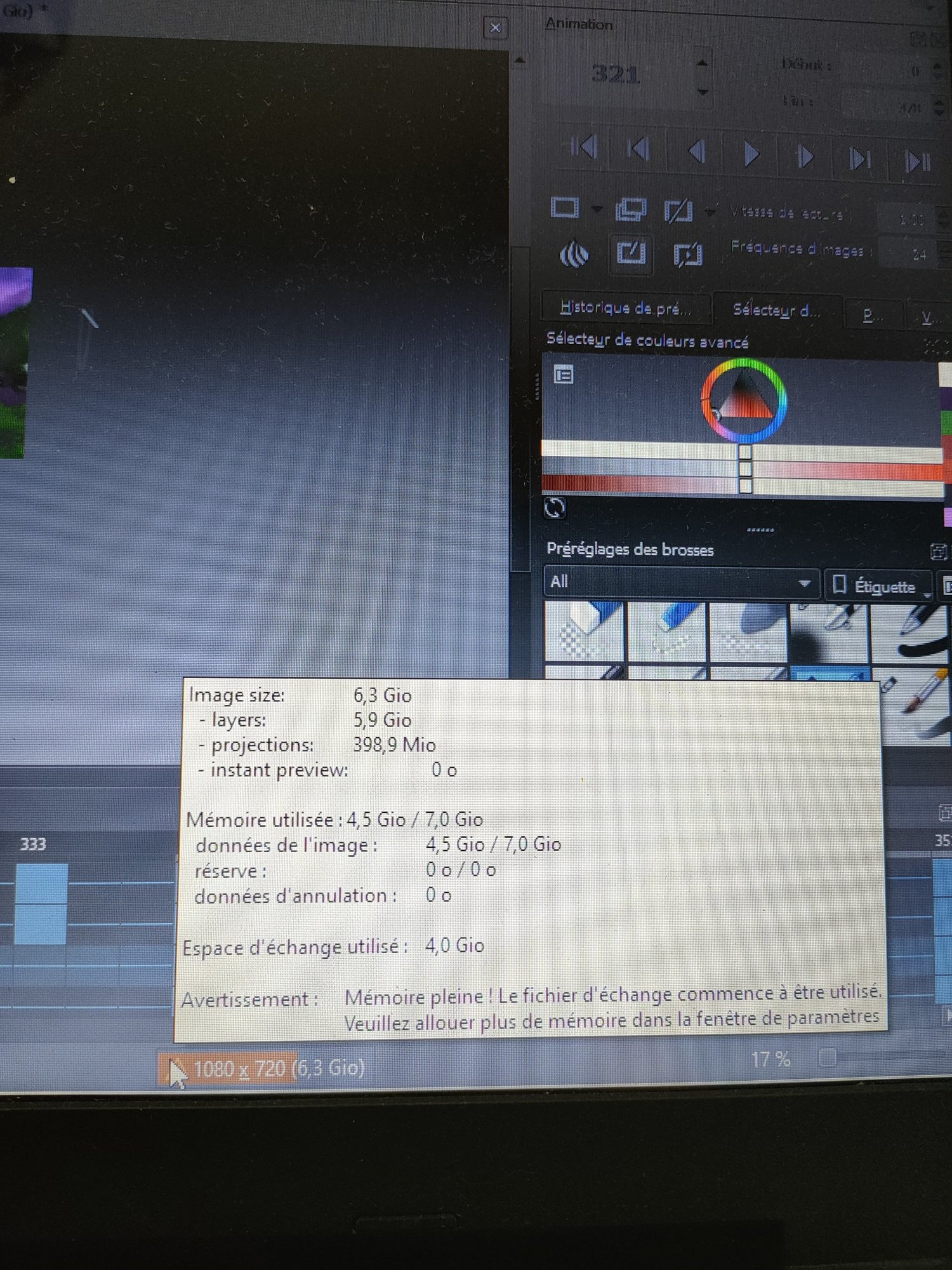
Task: Switch to the Sélecteur d... tab
Action: click(x=776, y=311)
